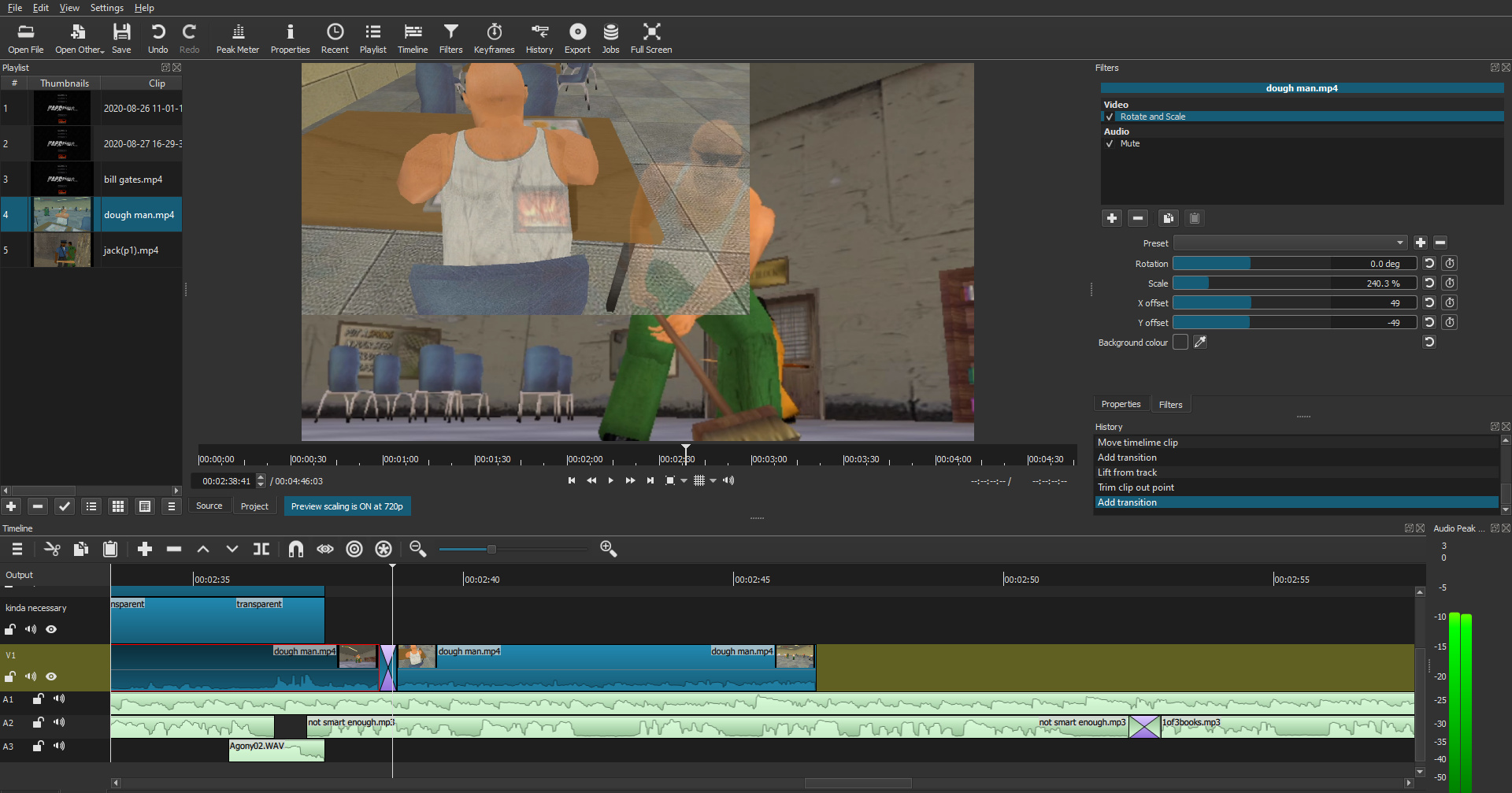Show the Peak Meter panel
1512x793 pixels.
(237, 38)
